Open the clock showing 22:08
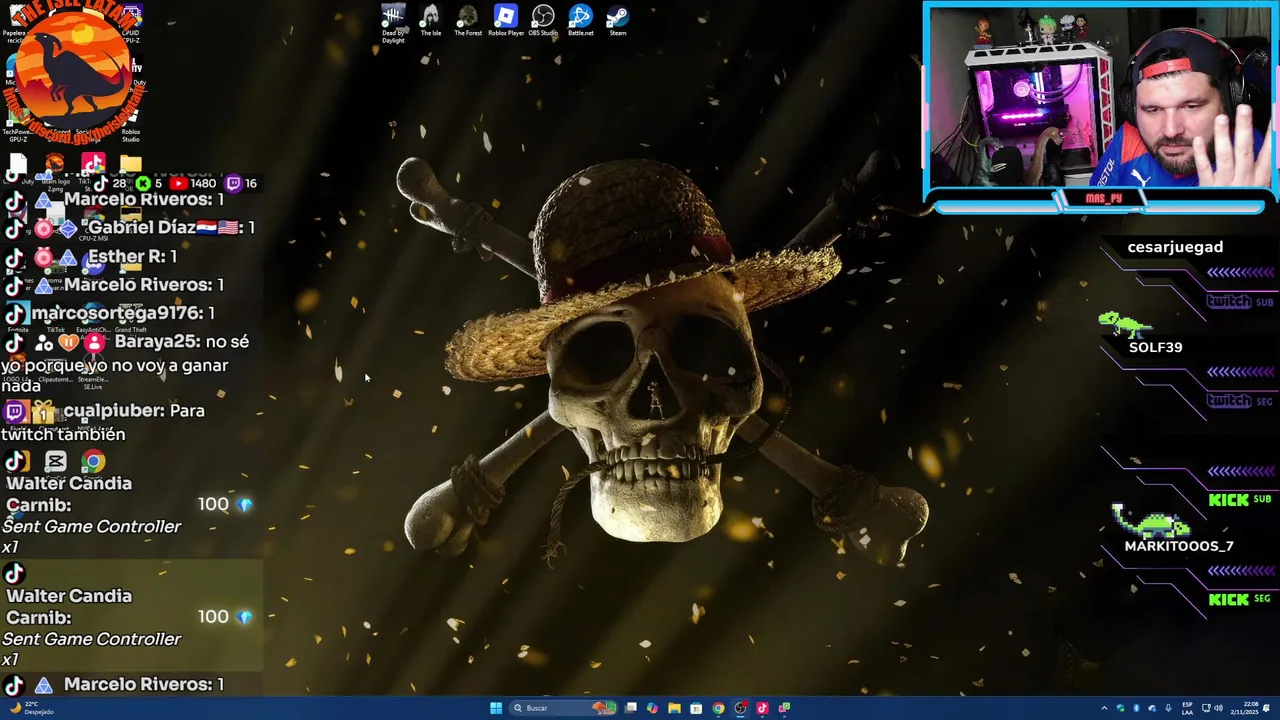Viewport: 1280px width, 720px height. click(1244, 708)
